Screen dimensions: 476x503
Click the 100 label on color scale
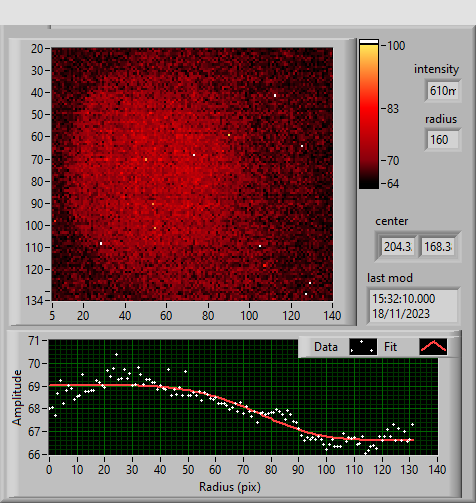(x=396, y=46)
